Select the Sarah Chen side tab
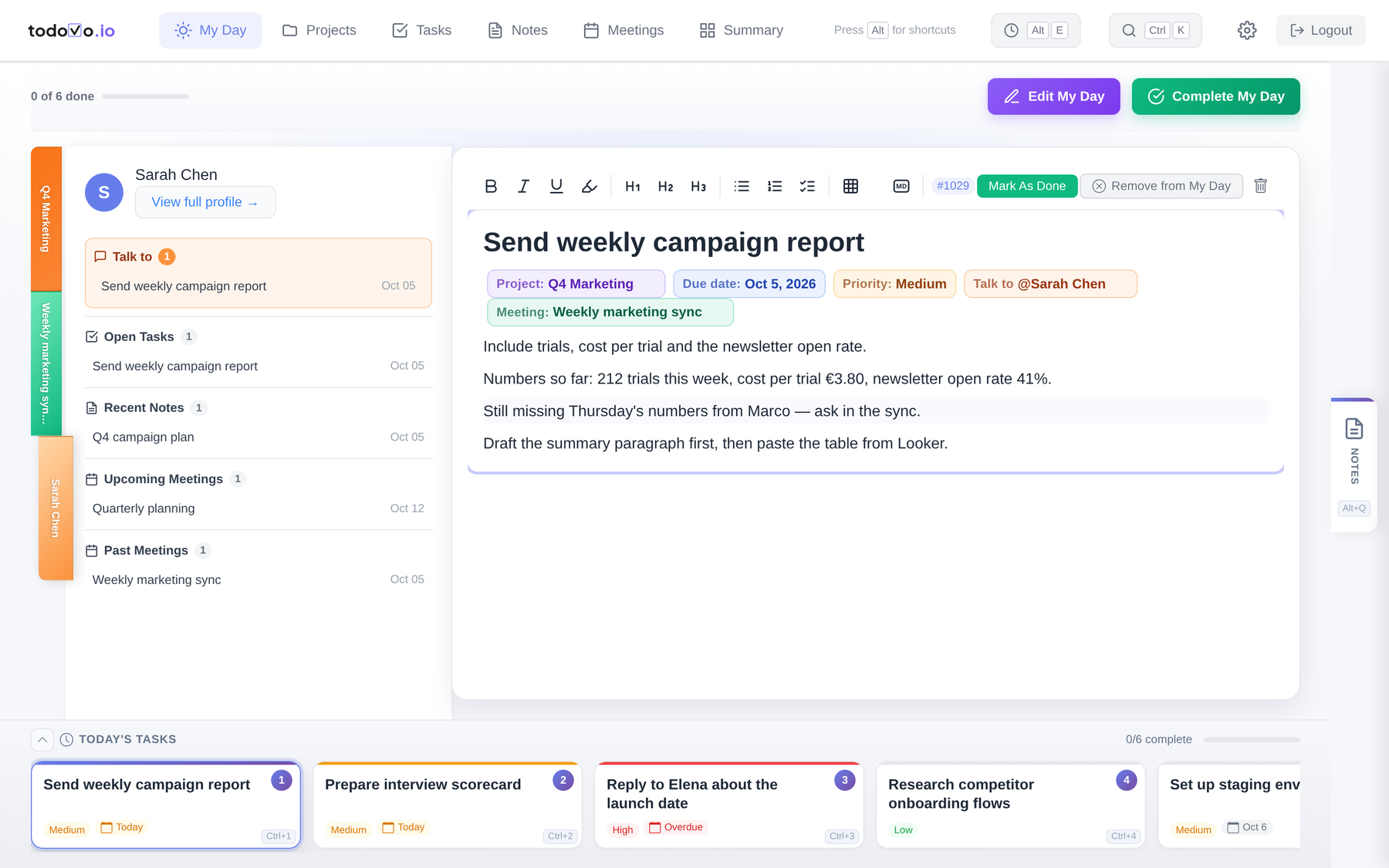1389x868 pixels. tap(56, 508)
